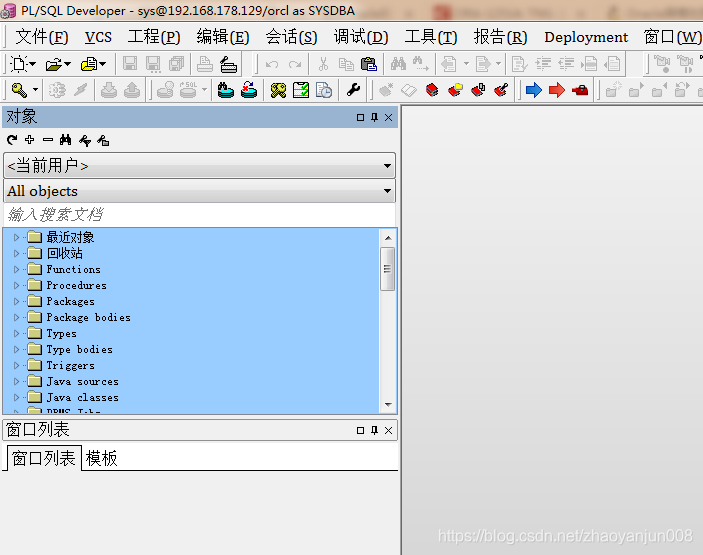
Task: Open the 文件(F) menu
Action: (42, 37)
